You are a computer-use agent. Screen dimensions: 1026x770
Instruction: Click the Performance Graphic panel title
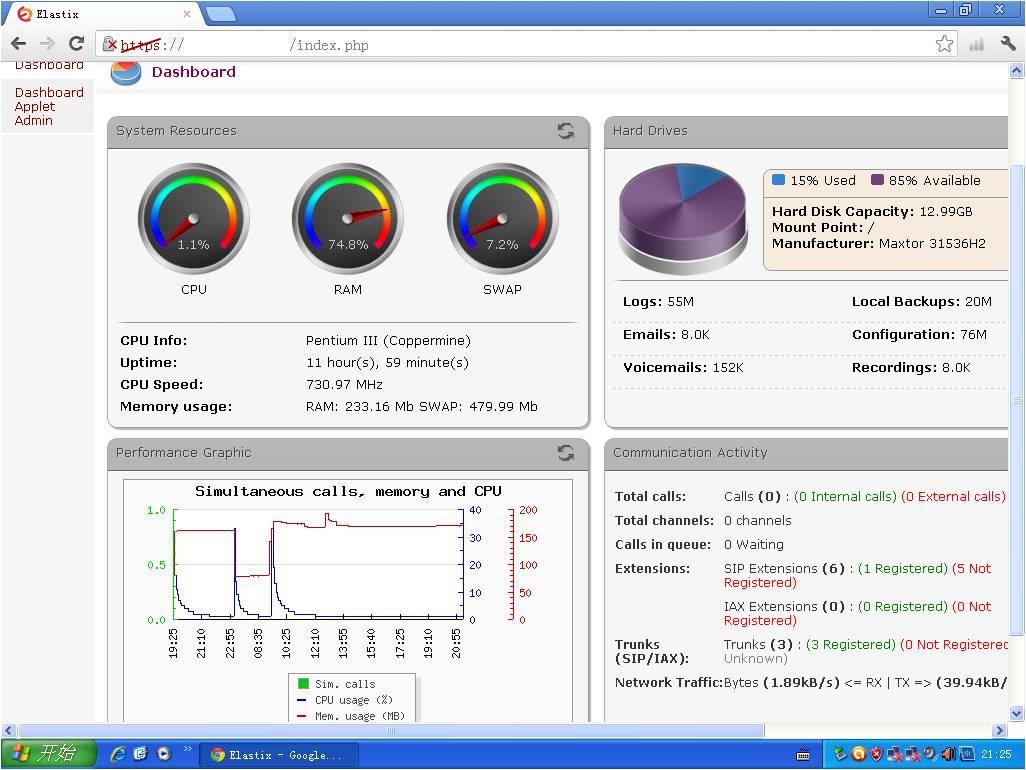point(183,452)
